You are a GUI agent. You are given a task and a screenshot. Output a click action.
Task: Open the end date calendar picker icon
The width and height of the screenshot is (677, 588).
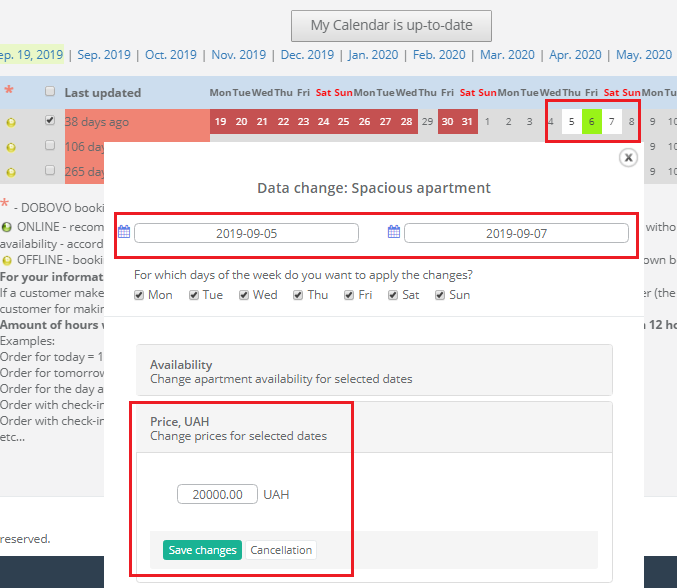[x=394, y=232]
